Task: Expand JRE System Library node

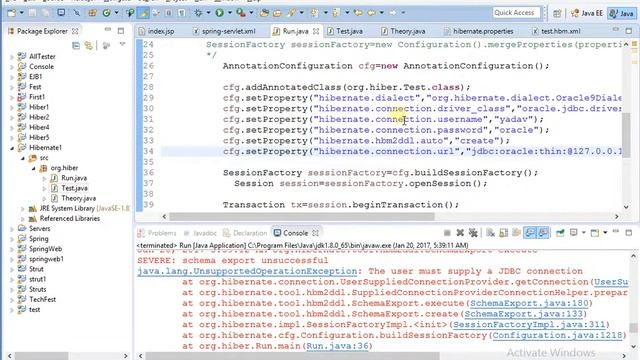Action: tap(22, 209)
